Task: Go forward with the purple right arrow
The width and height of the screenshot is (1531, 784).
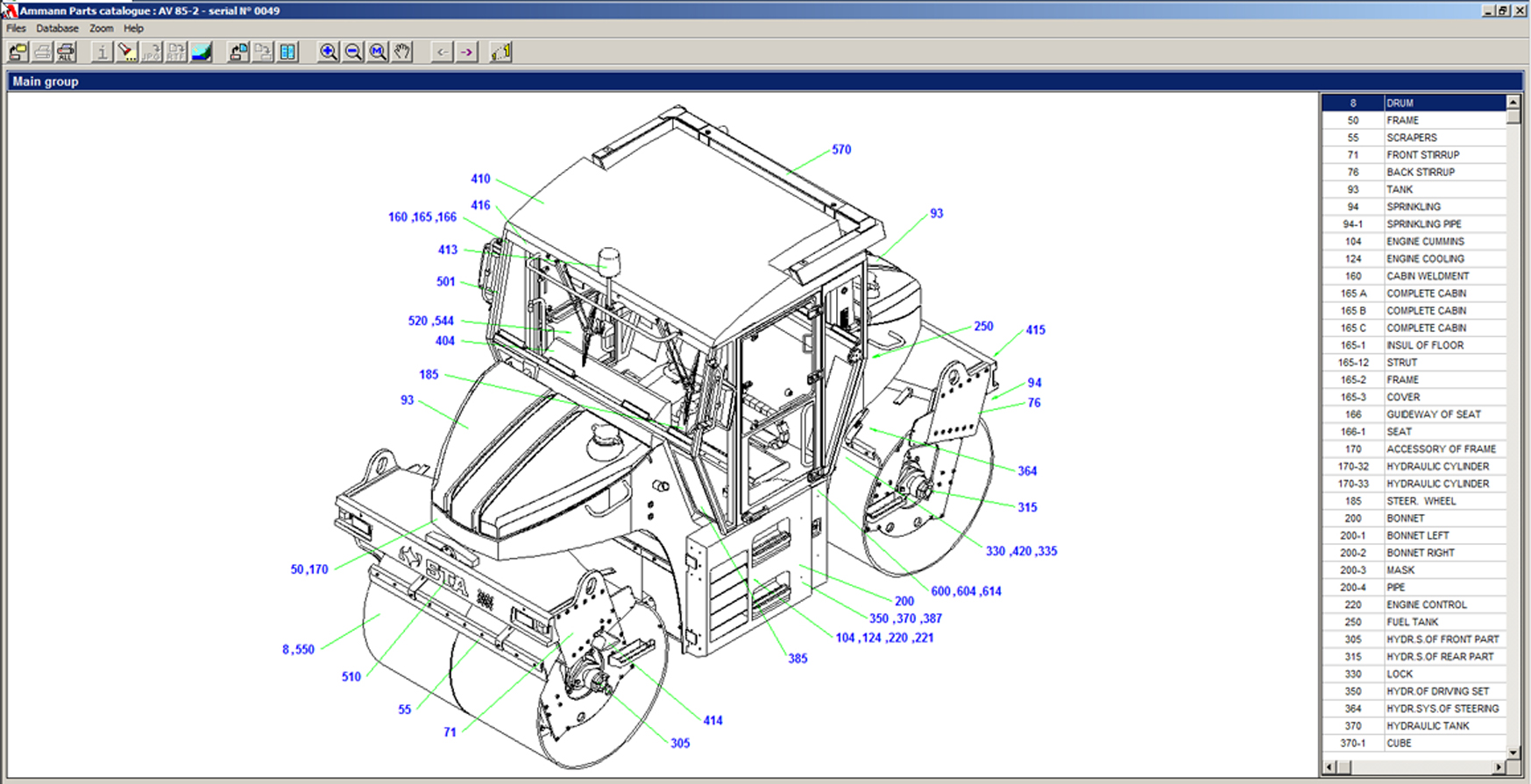Action: point(466,53)
